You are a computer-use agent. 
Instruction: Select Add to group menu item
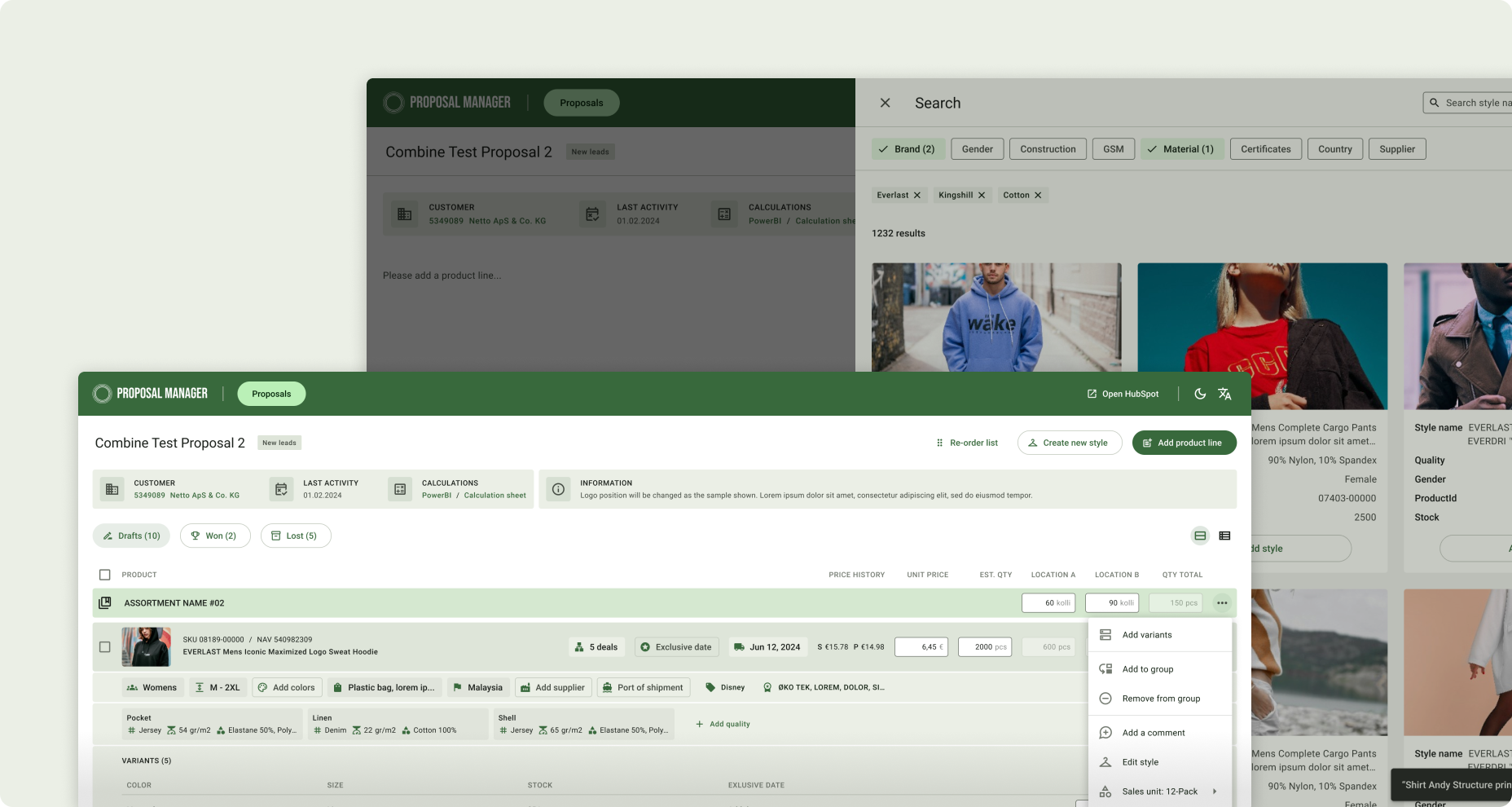click(1159, 669)
